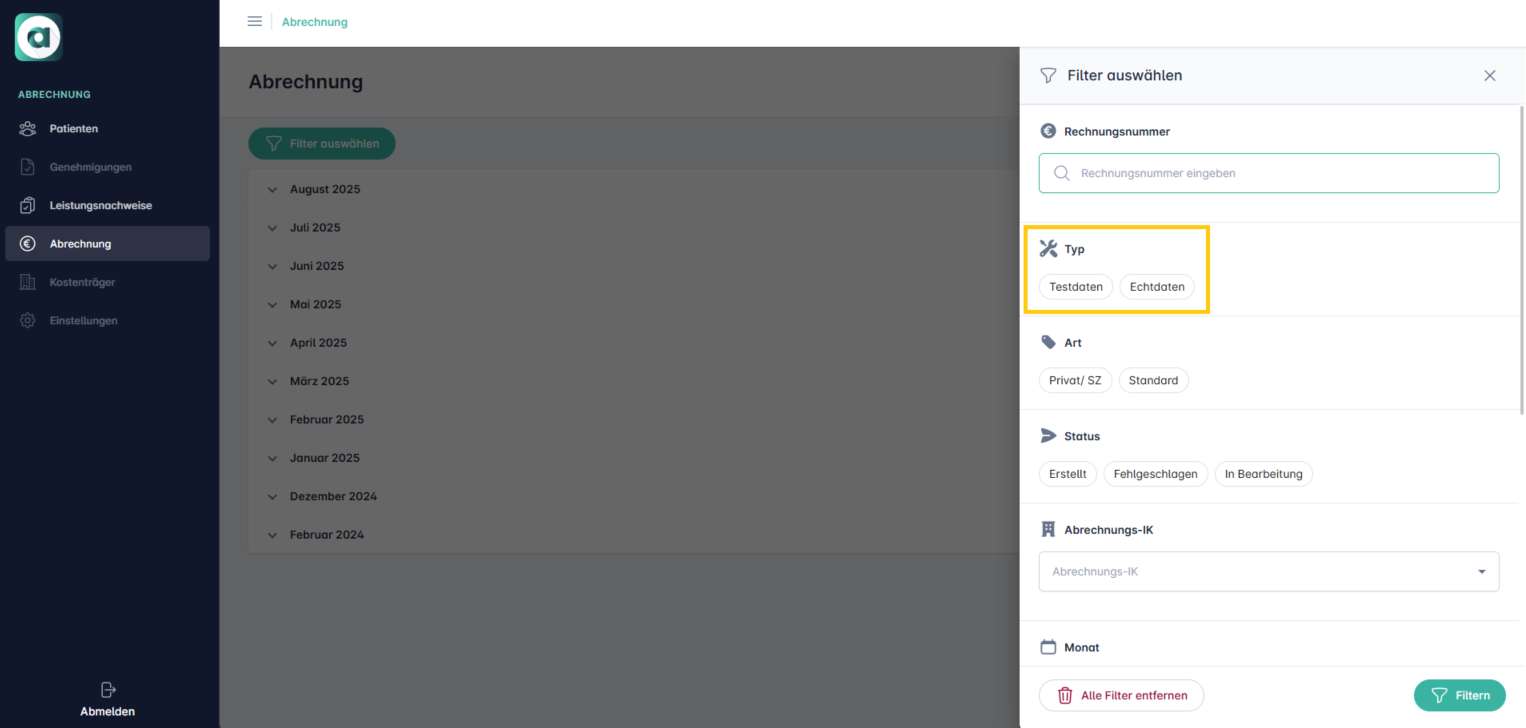Close the filter panel with X
The height and width of the screenshot is (728, 1526).
(1489, 76)
